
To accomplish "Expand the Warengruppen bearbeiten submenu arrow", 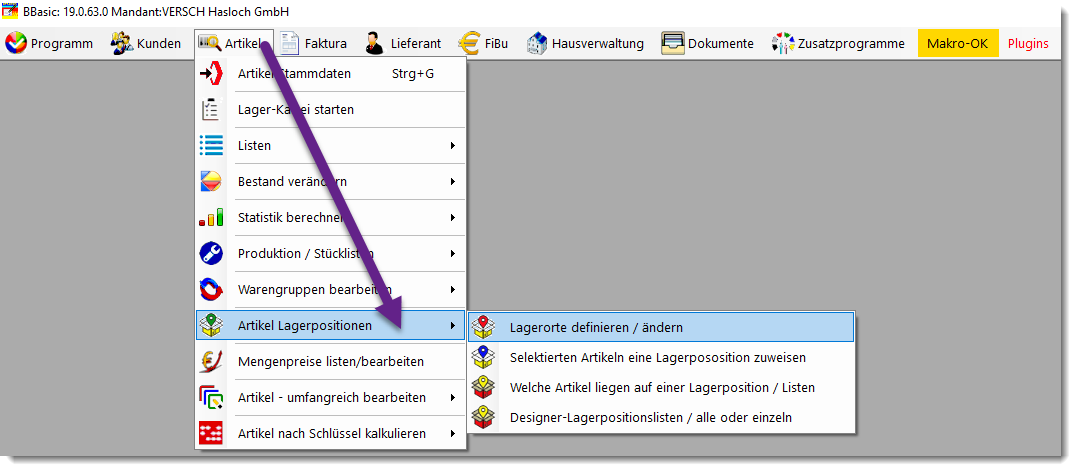I will click(x=453, y=289).
